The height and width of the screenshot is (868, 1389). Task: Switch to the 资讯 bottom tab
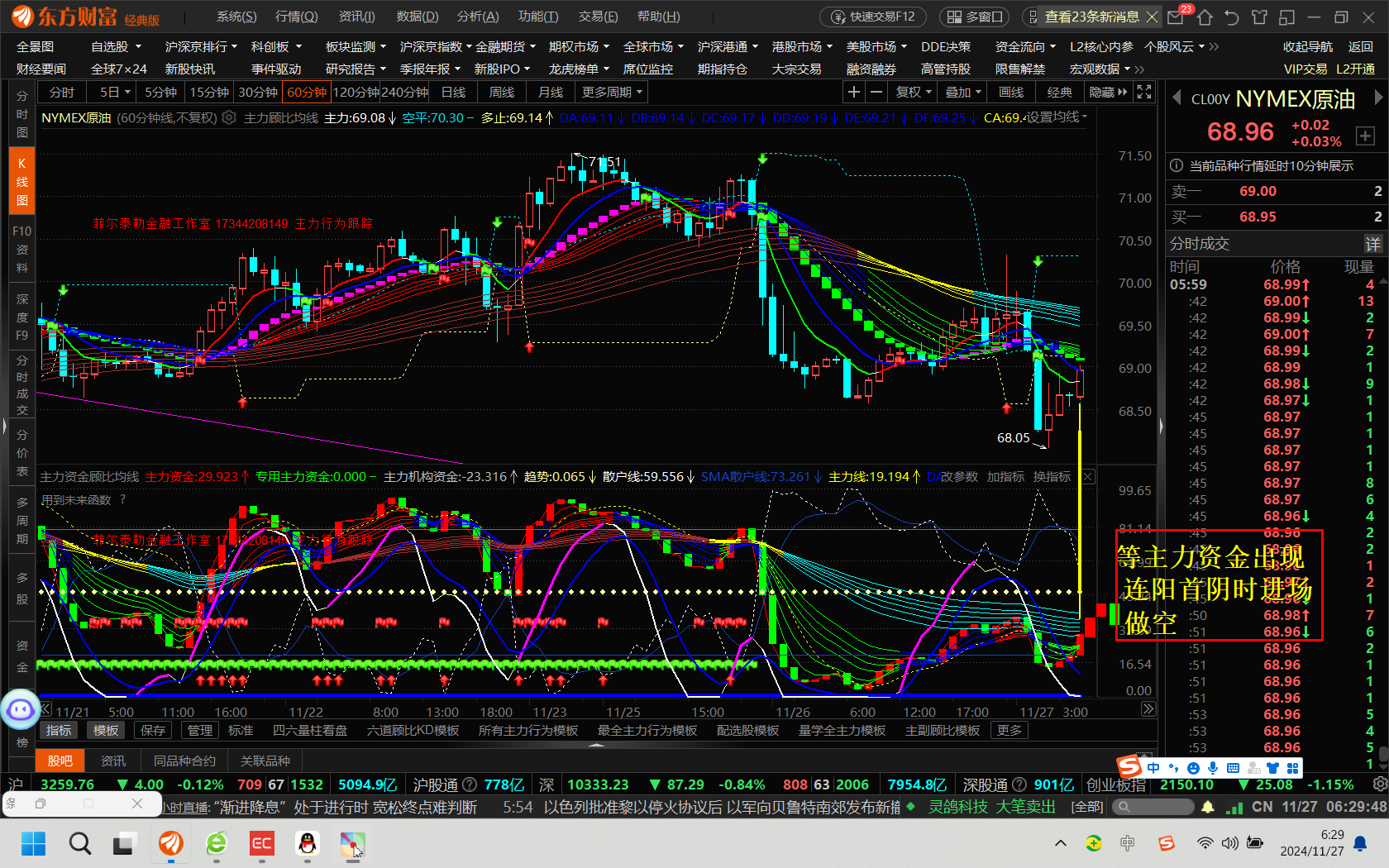coord(113,761)
